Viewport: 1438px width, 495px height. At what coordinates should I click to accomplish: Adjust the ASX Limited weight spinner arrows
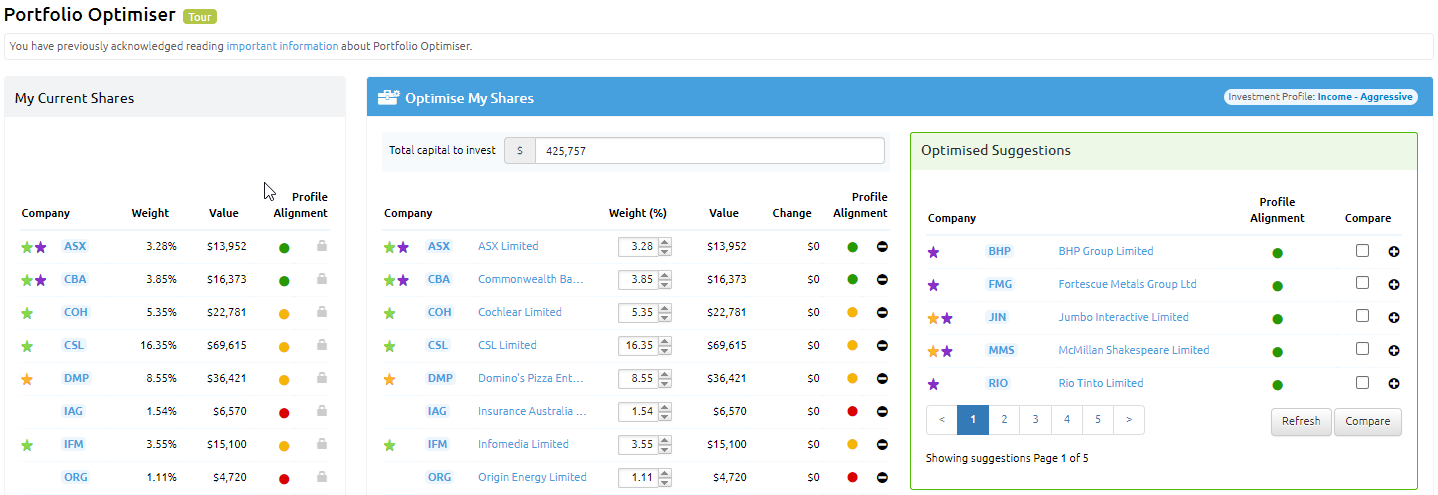tap(665, 247)
